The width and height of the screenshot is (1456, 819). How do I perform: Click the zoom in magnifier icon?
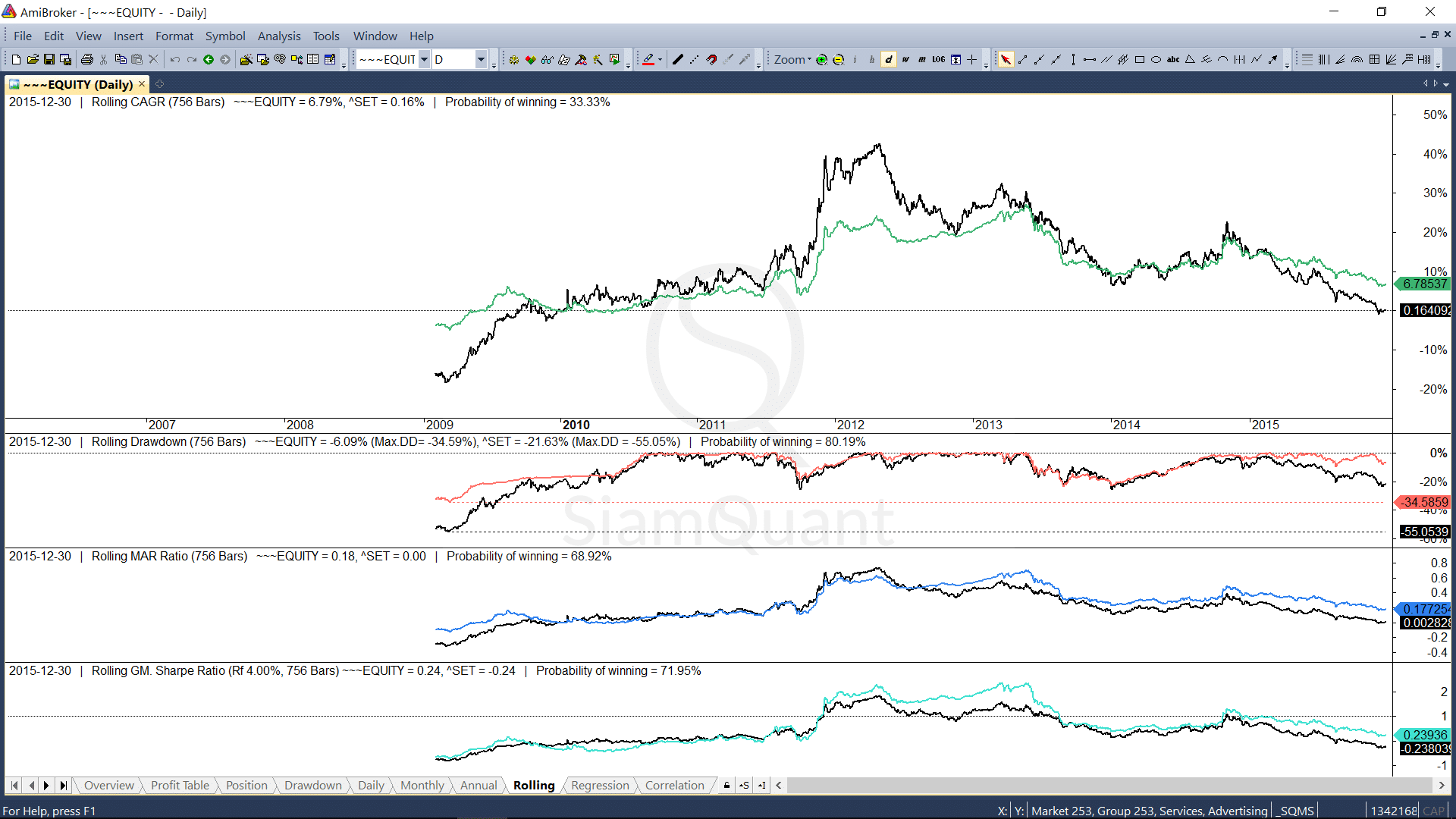pos(821,59)
